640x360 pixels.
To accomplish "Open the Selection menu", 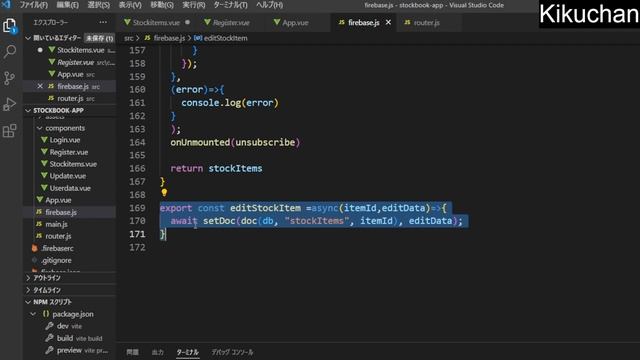I will (98, 5).
